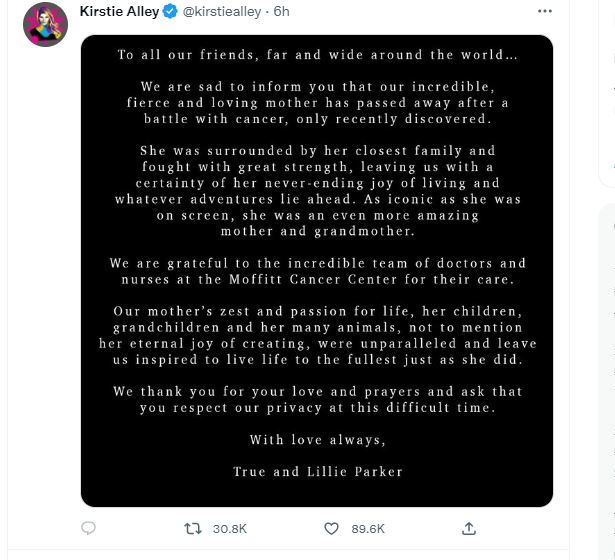Click the 'mother and grandmother.' line in image
This screenshot has height=560, width=615.
point(316,231)
